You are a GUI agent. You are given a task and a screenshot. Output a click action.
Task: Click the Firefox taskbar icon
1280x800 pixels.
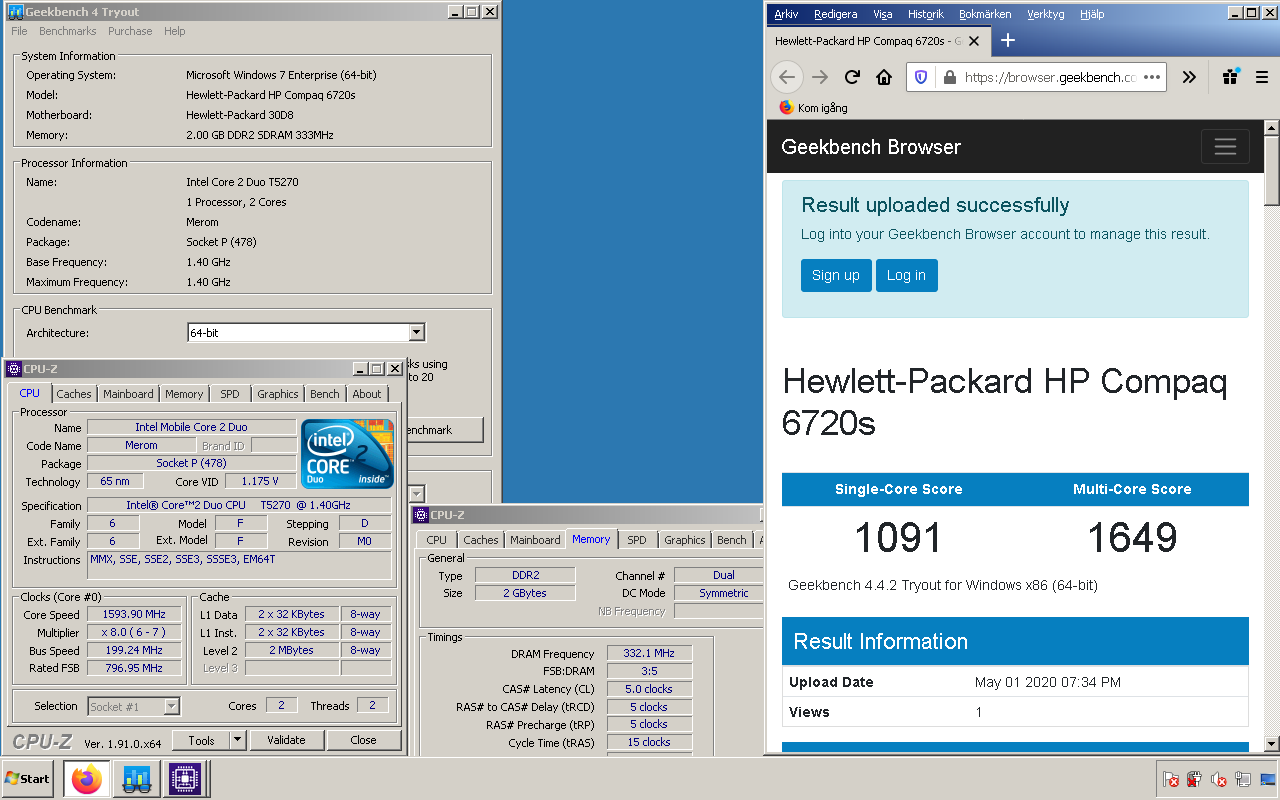pos(87,779)
